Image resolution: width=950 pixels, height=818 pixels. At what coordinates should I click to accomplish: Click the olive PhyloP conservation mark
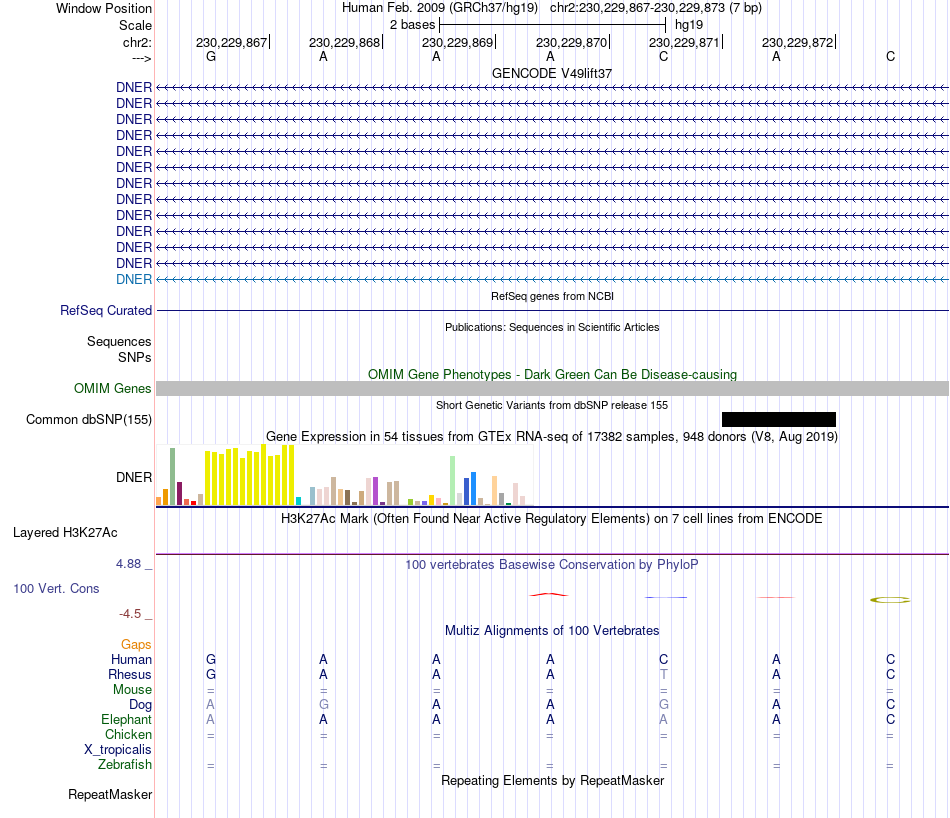(890, 600)
